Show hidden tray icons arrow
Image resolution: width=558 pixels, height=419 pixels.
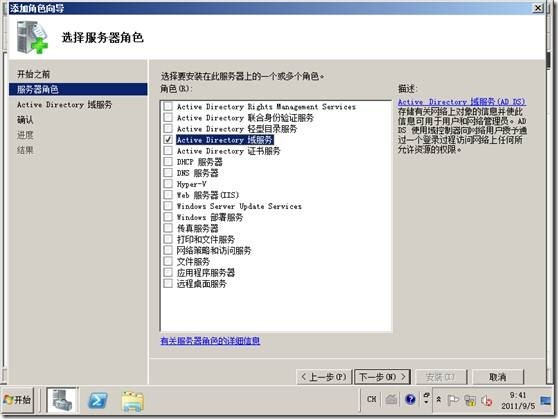[x=439, y=400]
